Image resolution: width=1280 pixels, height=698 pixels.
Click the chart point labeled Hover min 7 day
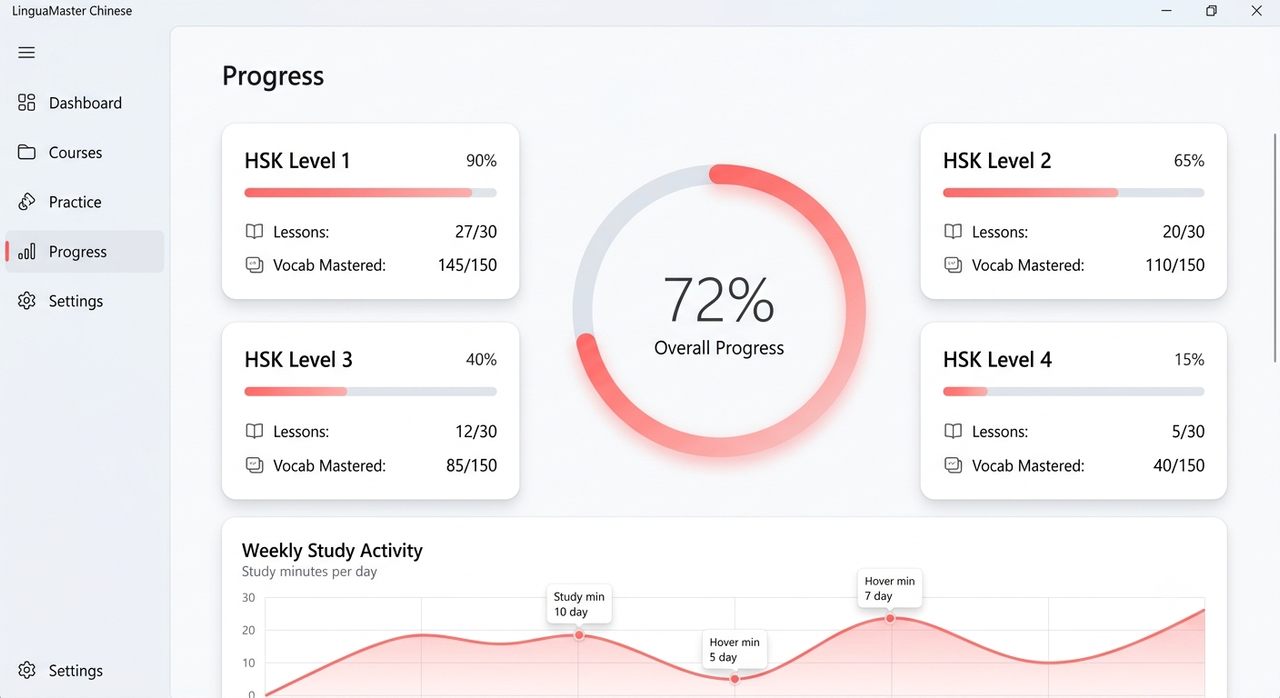[x=890, y=618]
